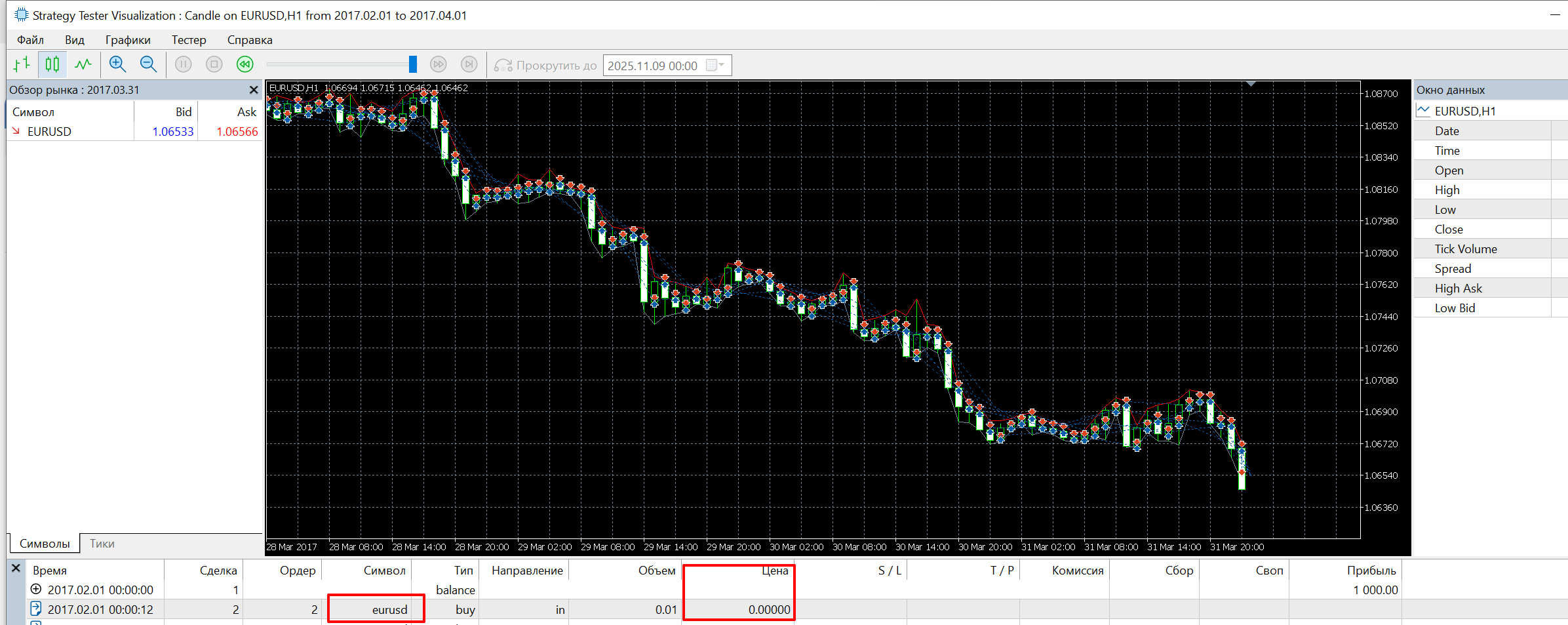Viewport: 1568px width, 625px height.
Task: Switch to the Символы tab
Action: click(x=45, y=544)
